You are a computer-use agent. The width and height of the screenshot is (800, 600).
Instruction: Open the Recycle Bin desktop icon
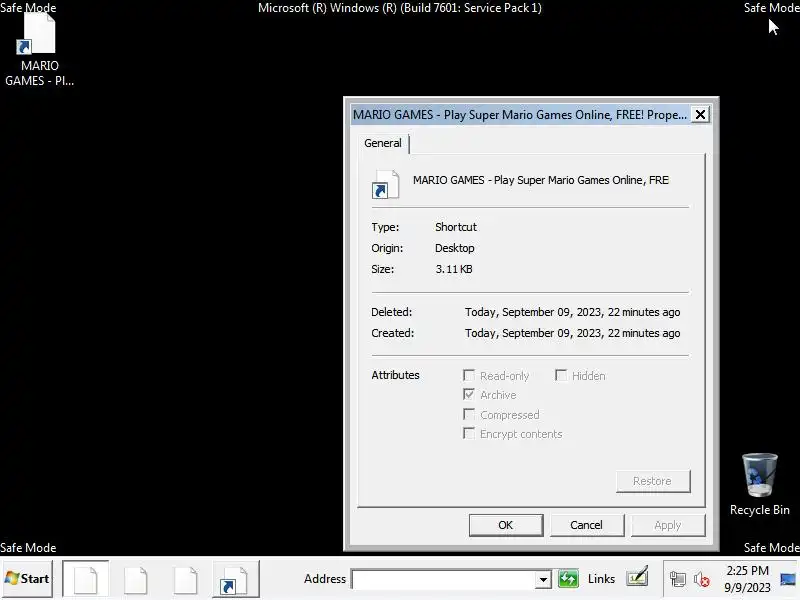759,485
